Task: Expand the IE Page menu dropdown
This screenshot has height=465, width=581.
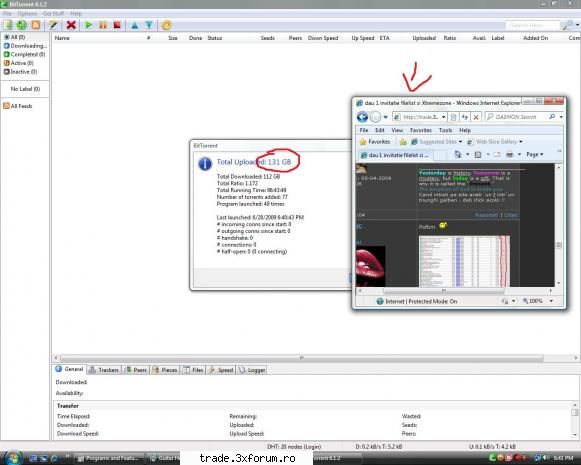Action: (x=534, y=155)
